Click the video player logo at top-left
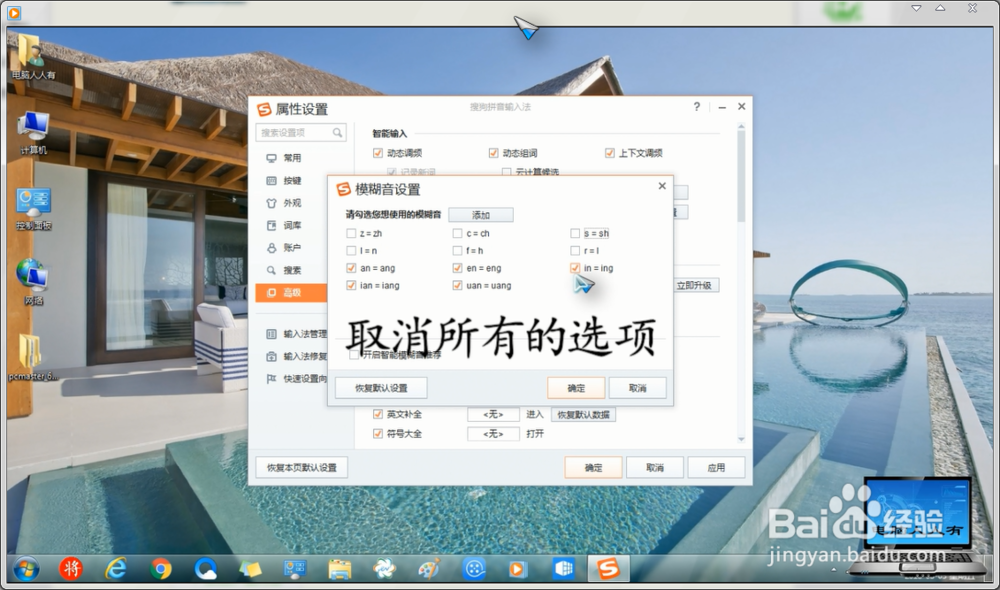This screenshot has width=1000, height=590. (x=13, y=12)
